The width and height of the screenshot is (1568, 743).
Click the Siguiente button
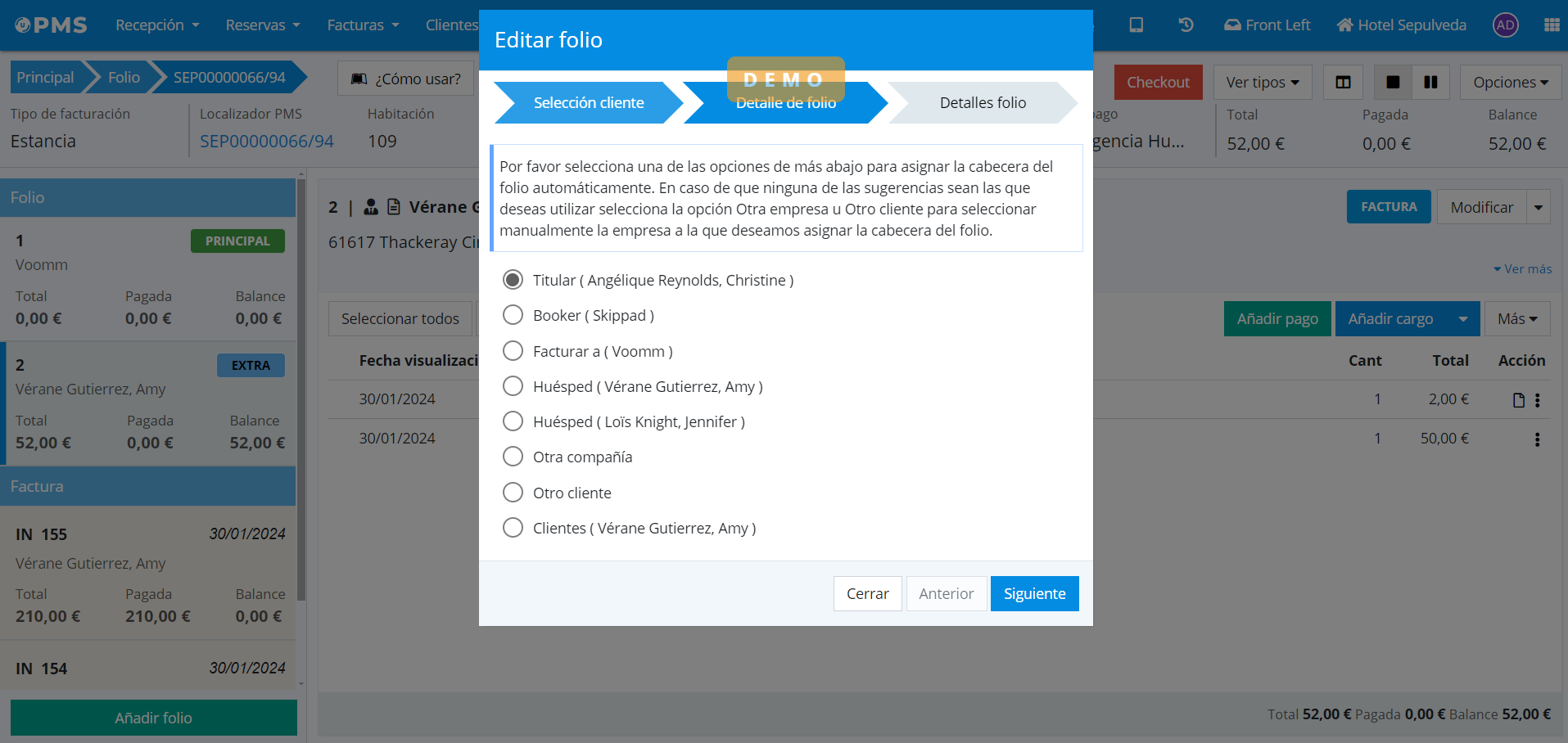[1034, 593]
